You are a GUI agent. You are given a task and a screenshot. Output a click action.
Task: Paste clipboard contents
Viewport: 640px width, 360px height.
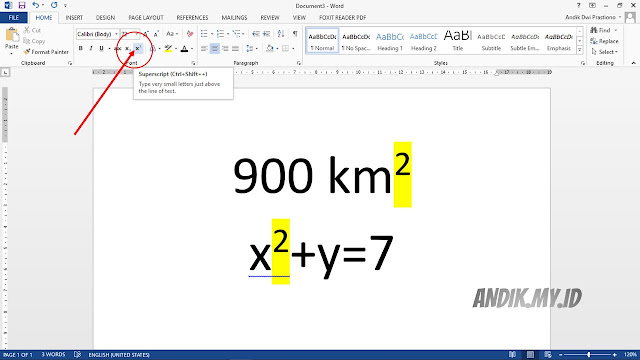click(12, 41)
